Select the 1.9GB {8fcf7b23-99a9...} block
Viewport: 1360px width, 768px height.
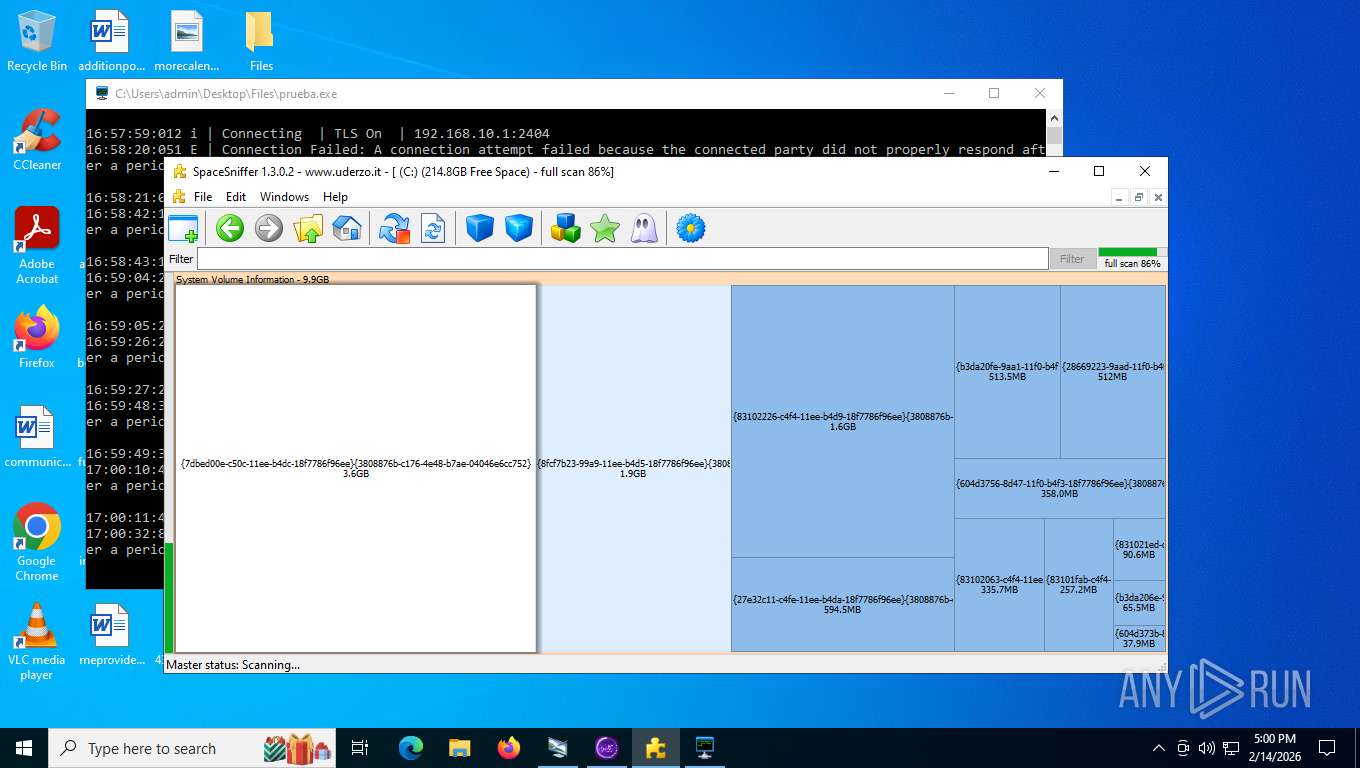pos(634,468)
